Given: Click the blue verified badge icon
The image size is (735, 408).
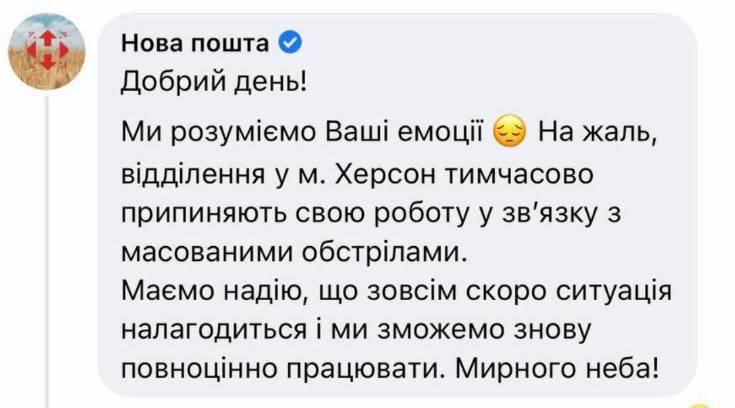Looking at the screenshot, I should (x=289, y=43).
